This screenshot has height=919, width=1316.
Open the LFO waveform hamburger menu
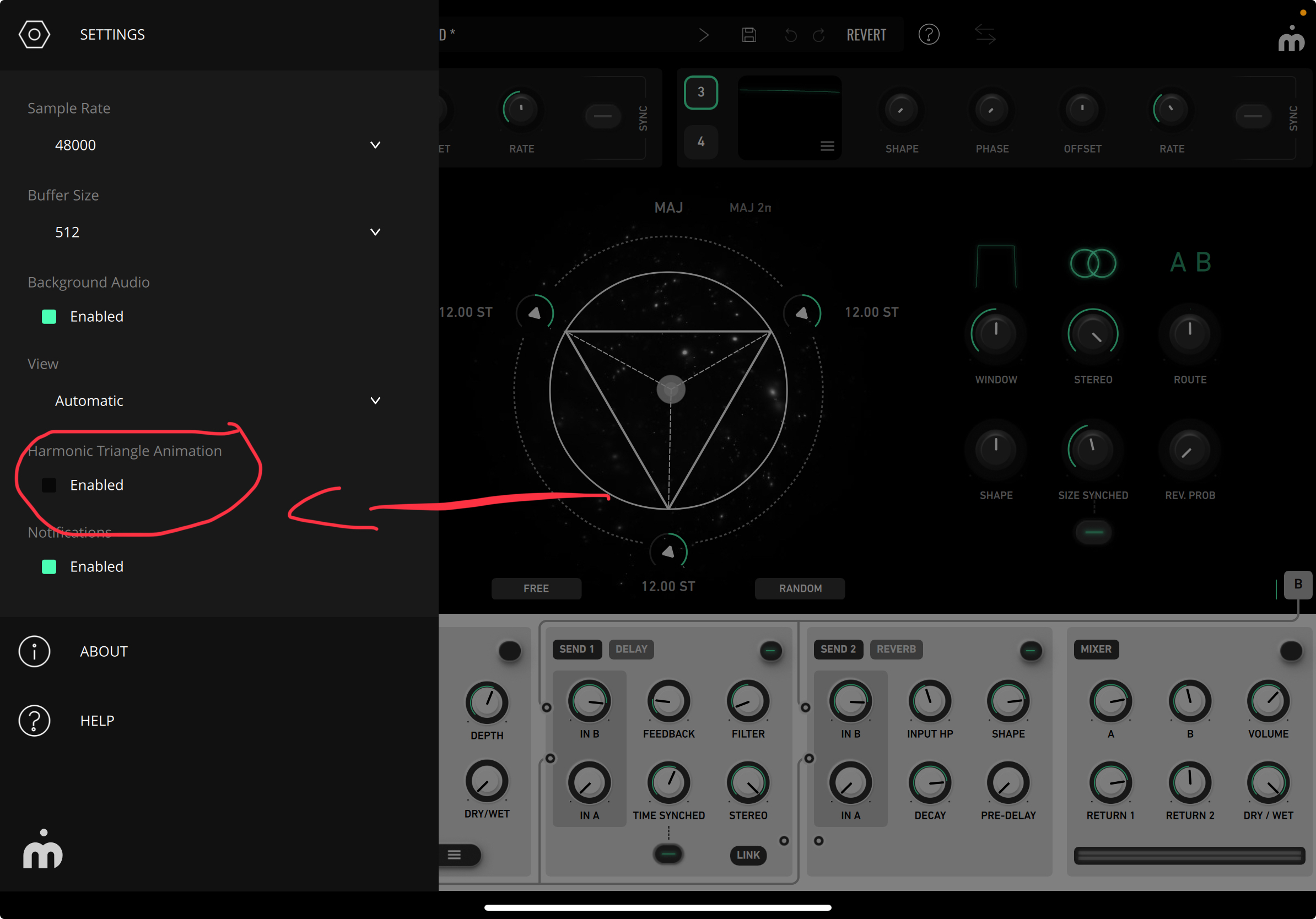[827, 146]
